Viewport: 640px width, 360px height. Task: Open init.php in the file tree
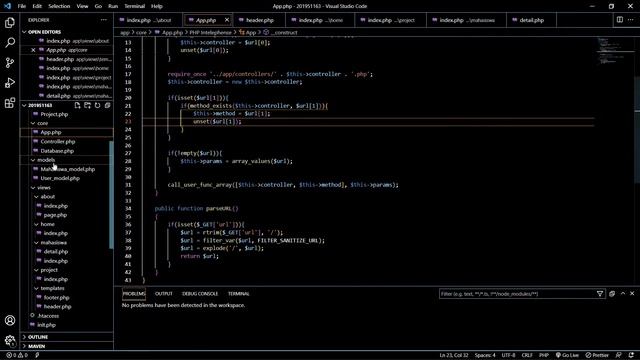[x=46, y=325]
